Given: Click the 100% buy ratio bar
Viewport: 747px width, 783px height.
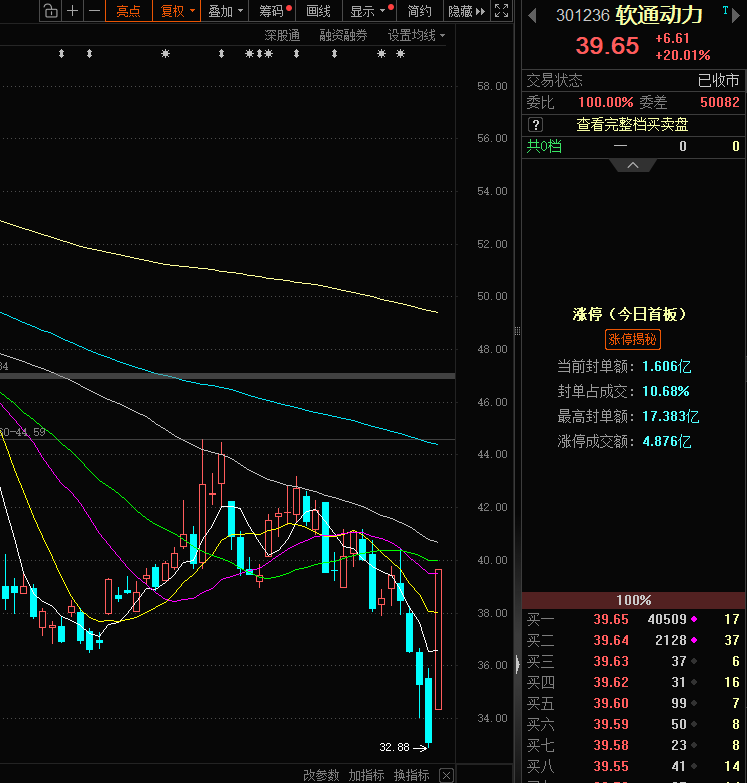Looking at the screenshot, I should (x=633, y=600).
